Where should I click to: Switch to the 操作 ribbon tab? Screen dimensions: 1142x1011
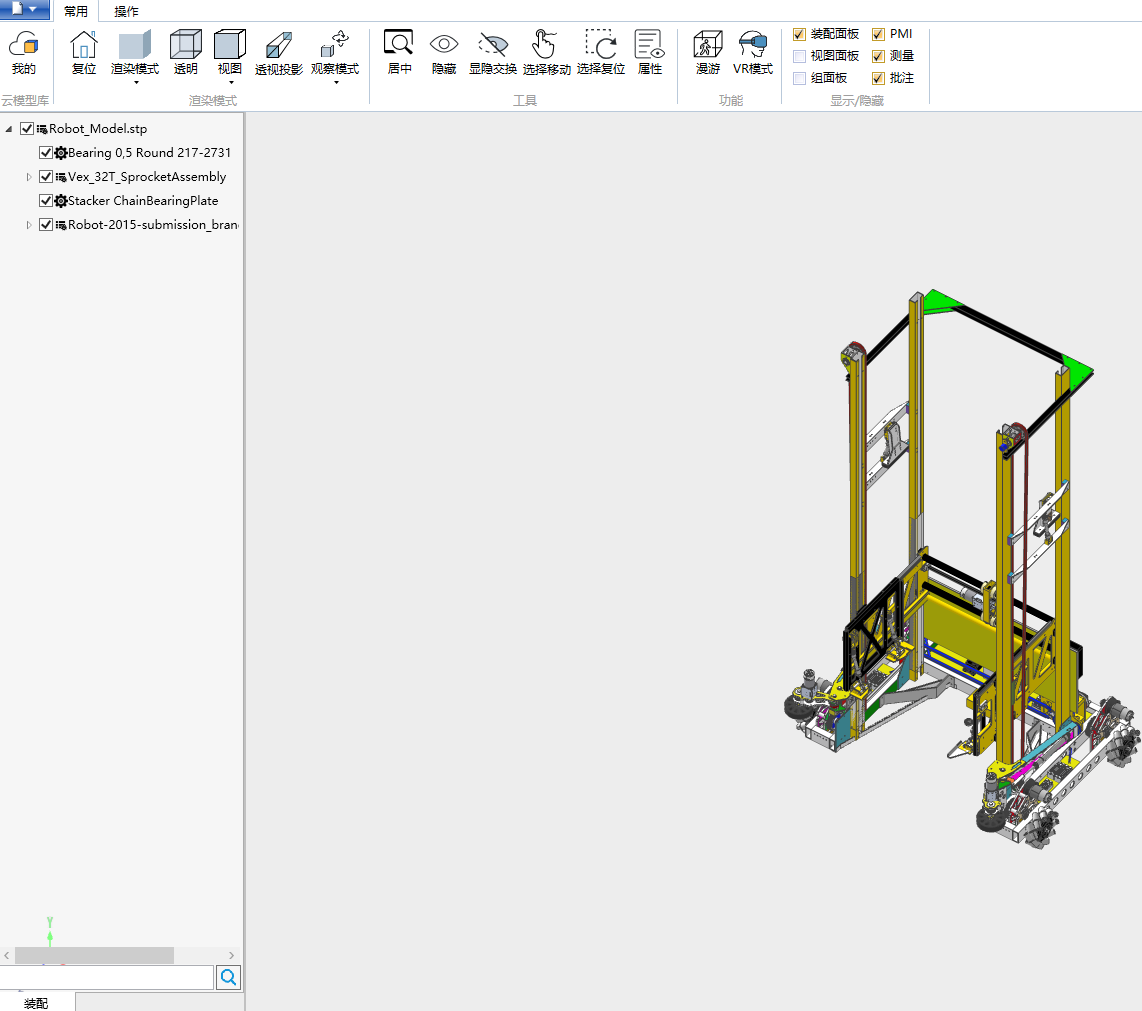126,11
